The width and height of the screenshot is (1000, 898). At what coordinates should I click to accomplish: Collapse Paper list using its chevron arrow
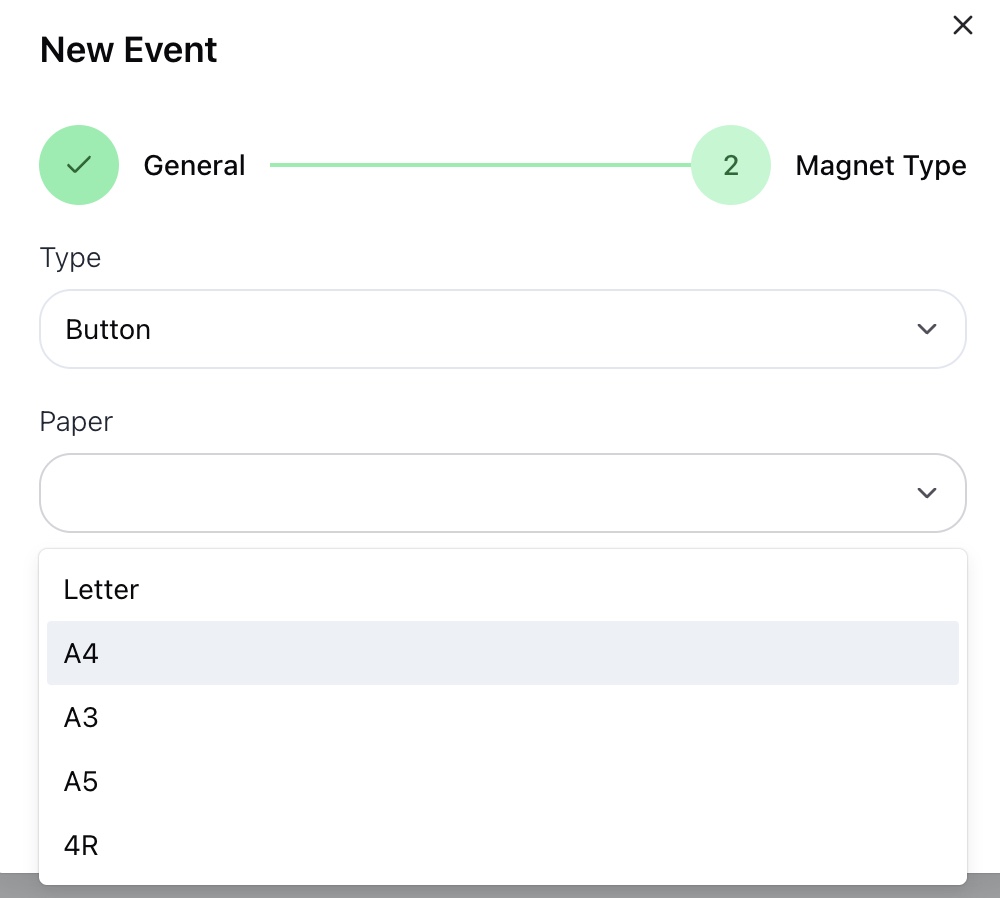[x=927, y=493]
